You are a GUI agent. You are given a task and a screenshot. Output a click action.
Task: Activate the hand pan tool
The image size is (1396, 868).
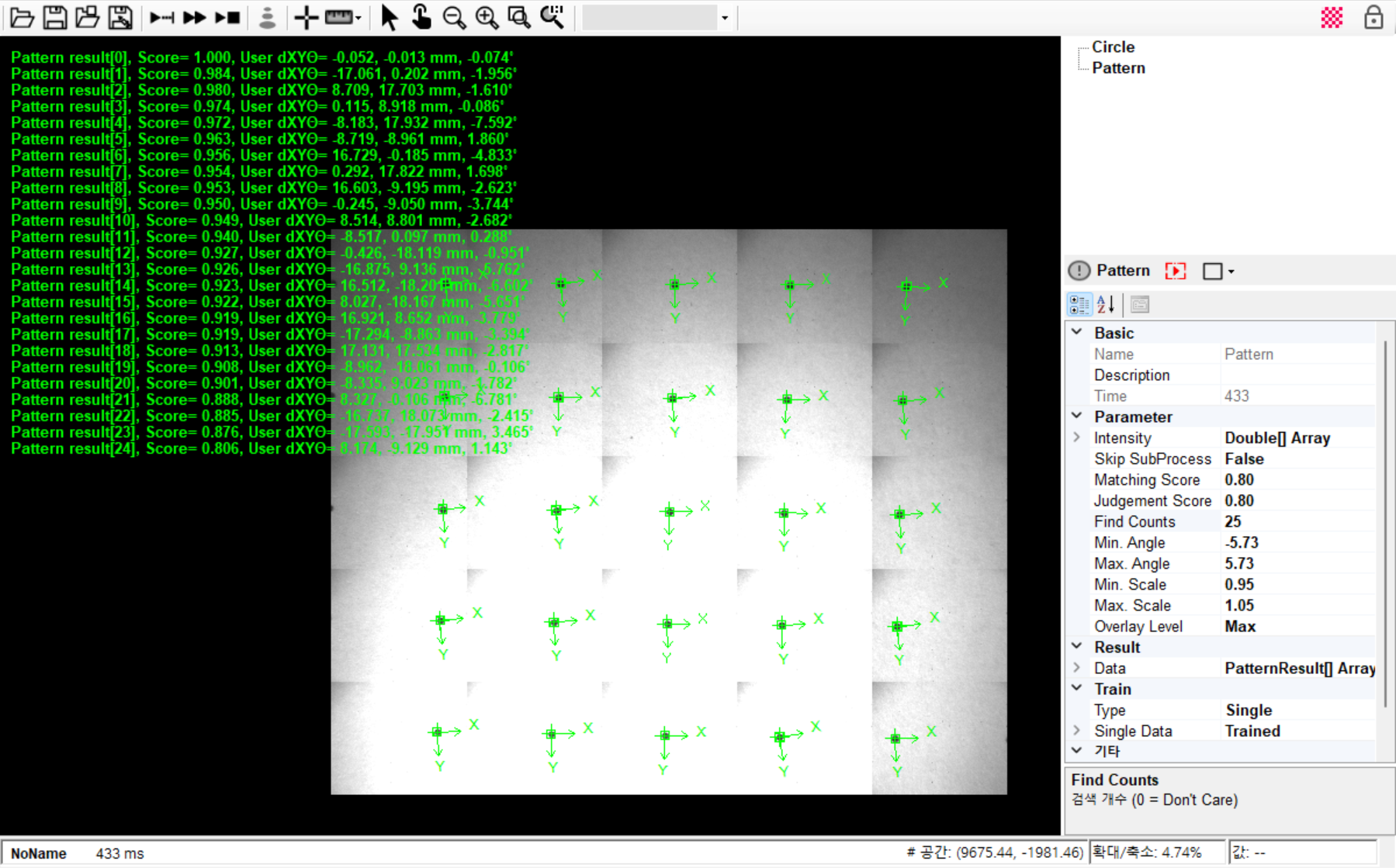click(421, 17)
